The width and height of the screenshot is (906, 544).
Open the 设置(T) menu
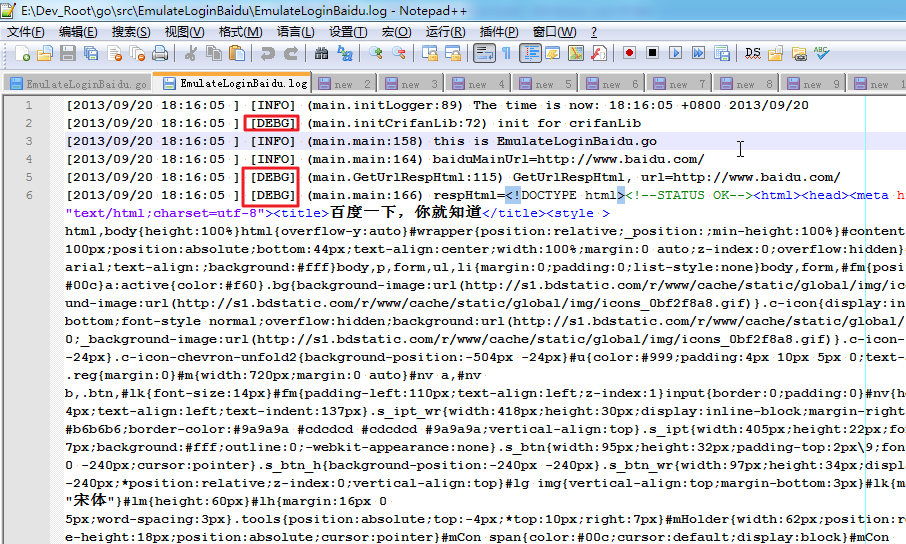point(348,32)
